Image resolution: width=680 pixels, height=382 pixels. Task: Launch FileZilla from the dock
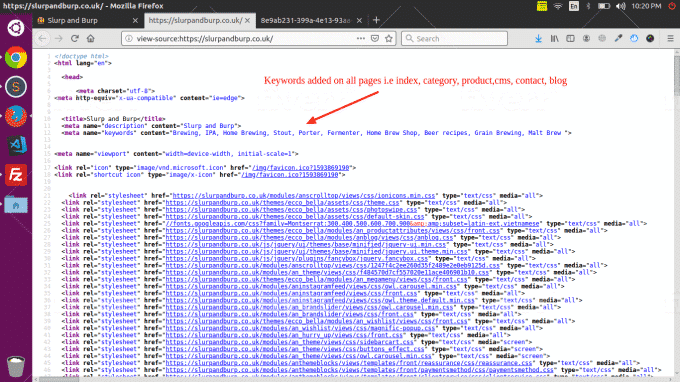pos(16,175)
